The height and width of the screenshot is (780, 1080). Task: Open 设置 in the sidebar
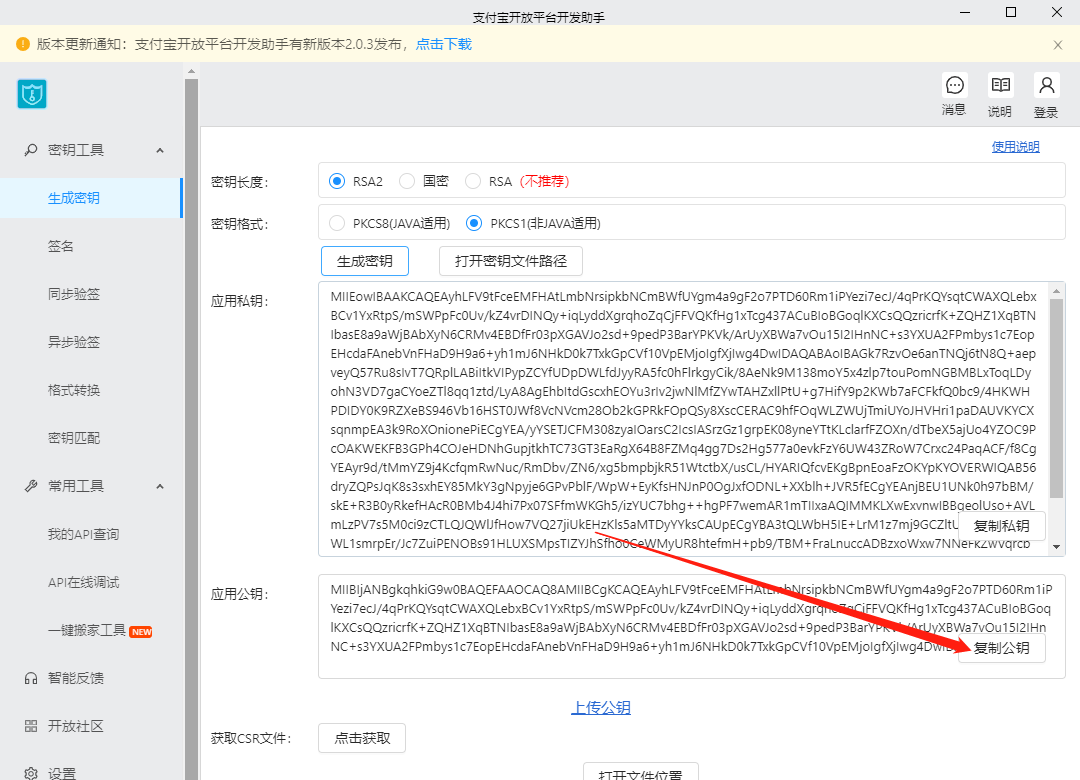(62, 773)
